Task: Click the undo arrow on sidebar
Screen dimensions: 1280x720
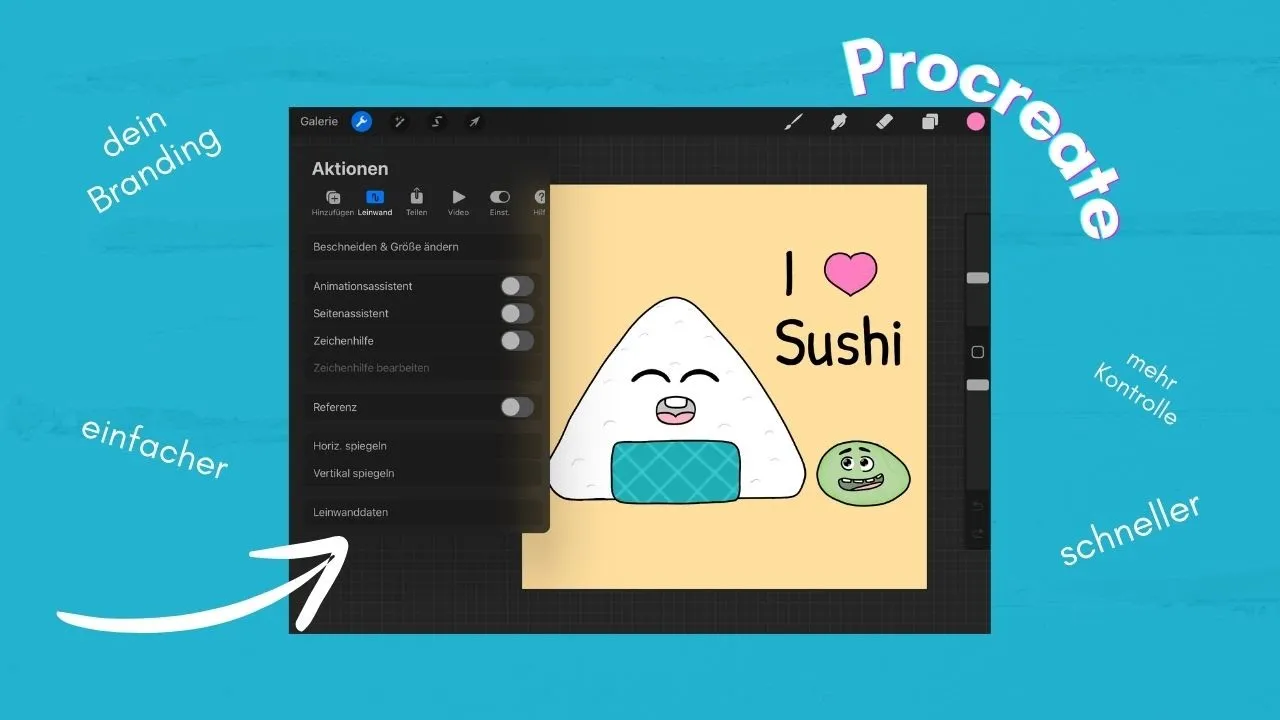Action: (978, 506)
